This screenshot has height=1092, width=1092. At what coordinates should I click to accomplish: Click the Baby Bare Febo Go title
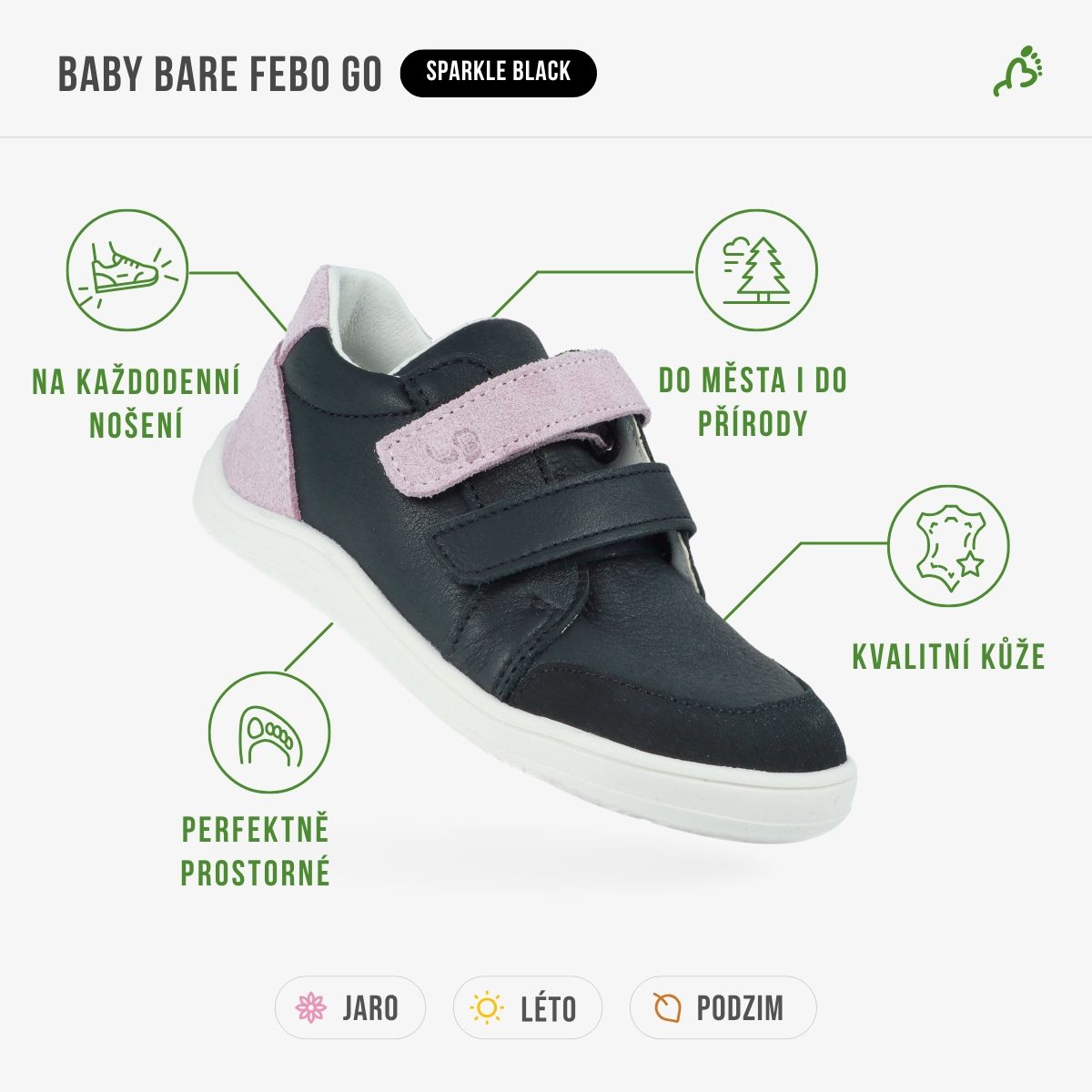click(220, 74)
